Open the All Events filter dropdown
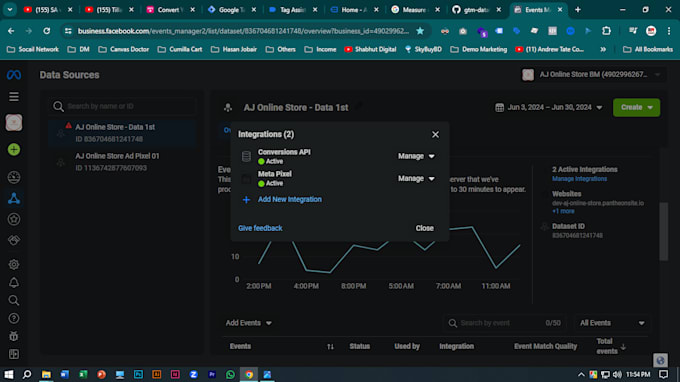 tap(612, 323)
